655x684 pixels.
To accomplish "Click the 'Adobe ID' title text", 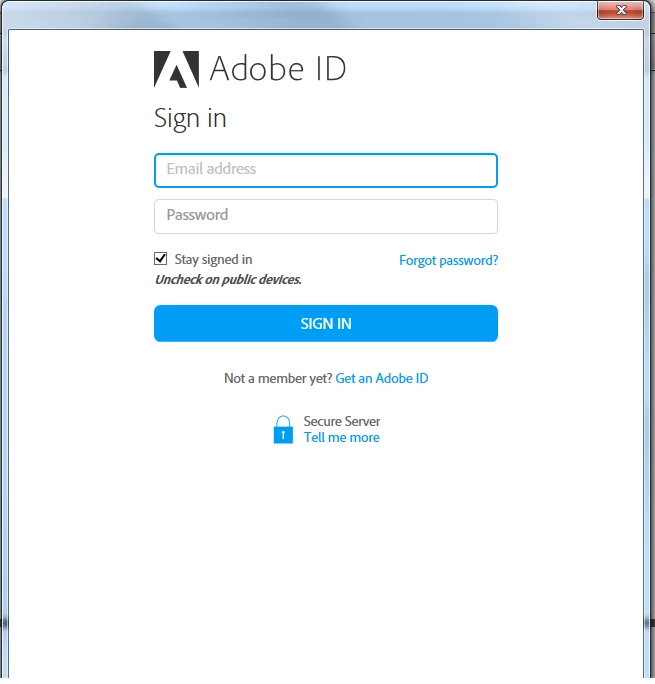I will pyautogui.click(x=278, y=68).
